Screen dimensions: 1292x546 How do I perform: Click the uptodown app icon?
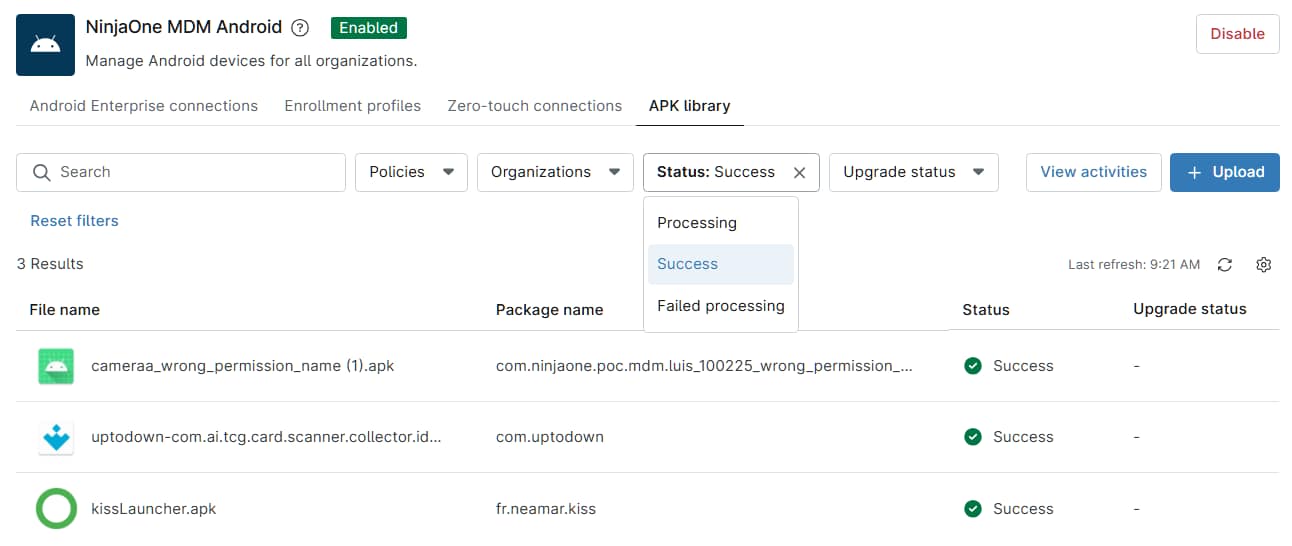(57, 437)
